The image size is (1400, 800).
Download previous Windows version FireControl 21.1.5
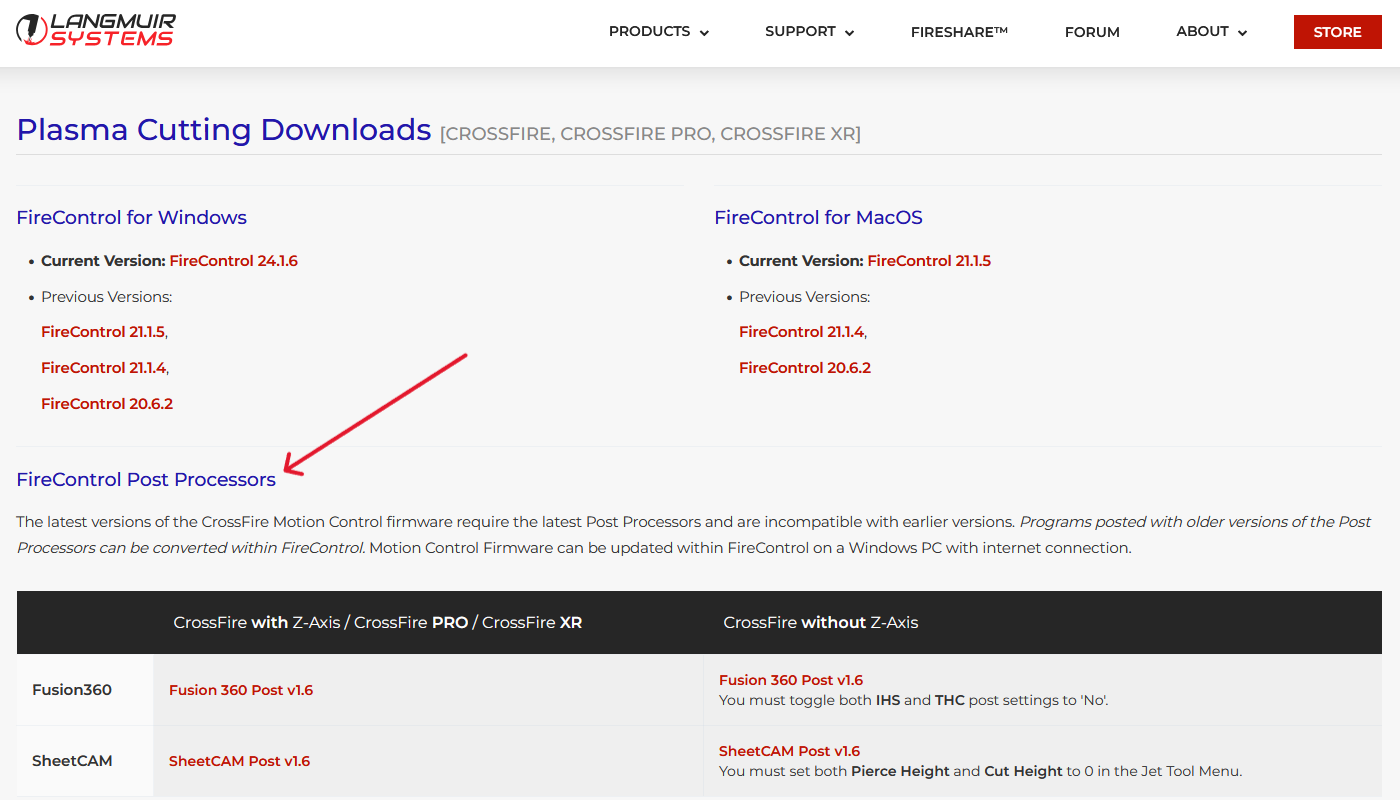point(103,332)
